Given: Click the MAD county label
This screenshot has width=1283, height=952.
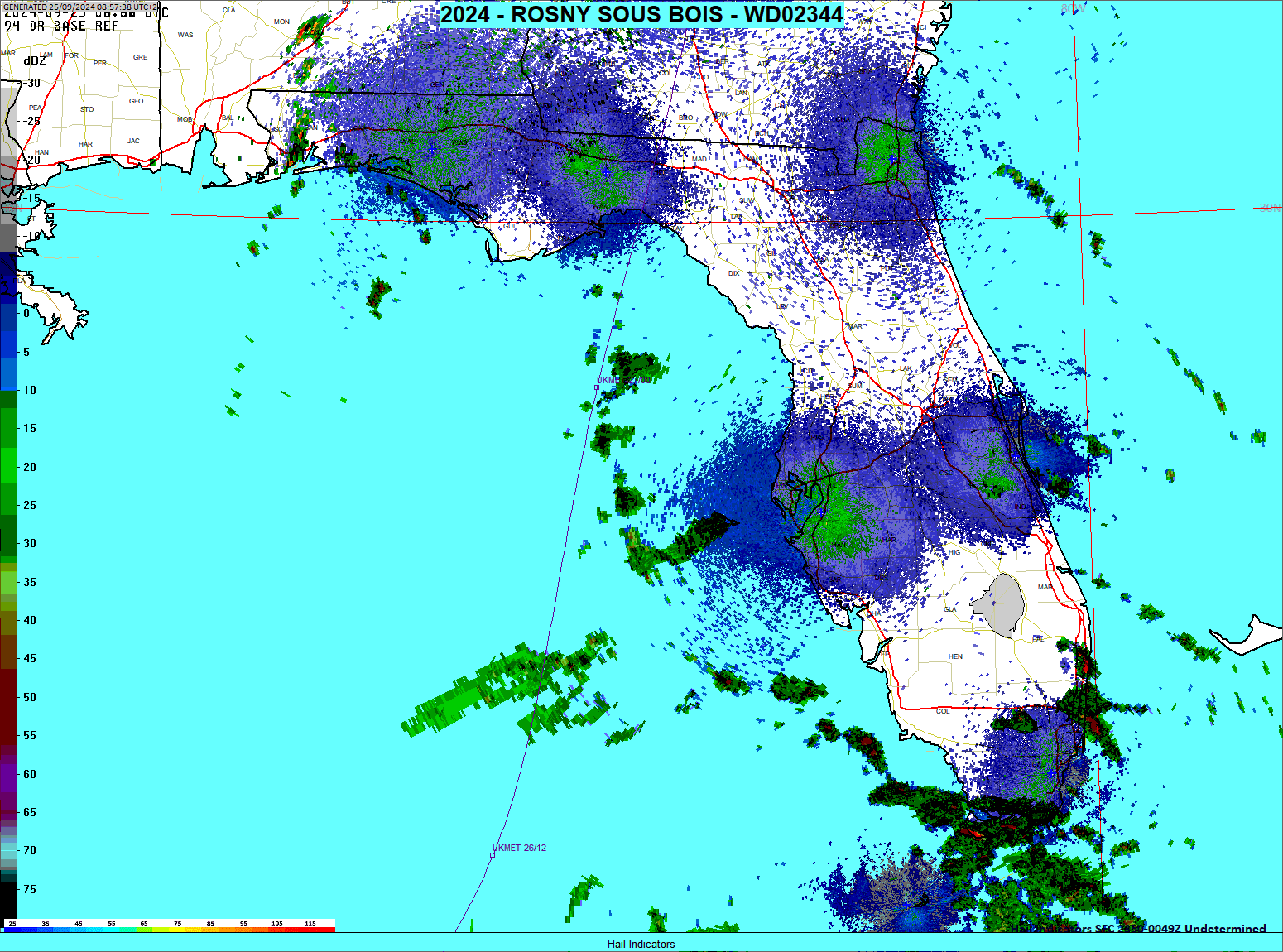Looking at the screenshot, I should [699, 159].
